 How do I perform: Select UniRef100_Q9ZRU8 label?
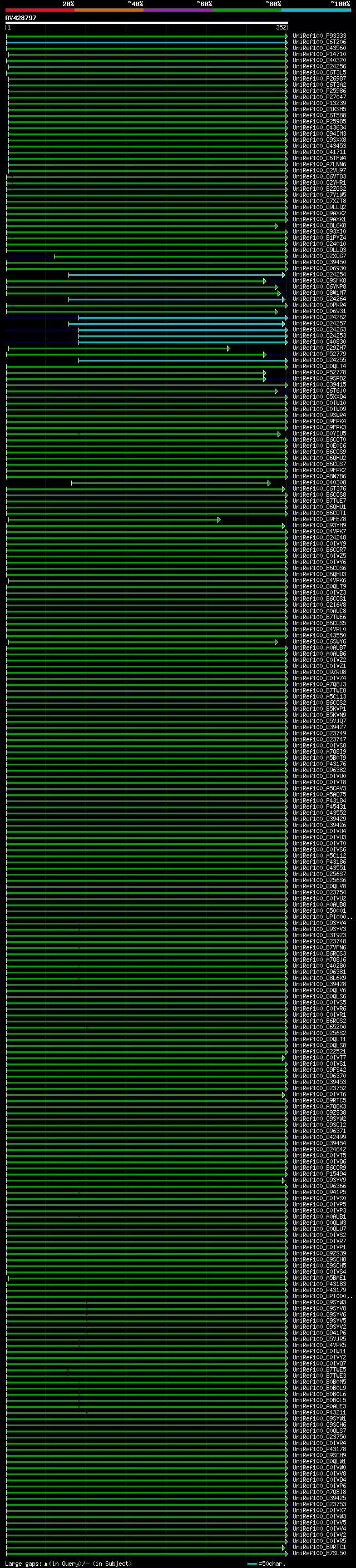pyautogui.click(x=319, y=672)
